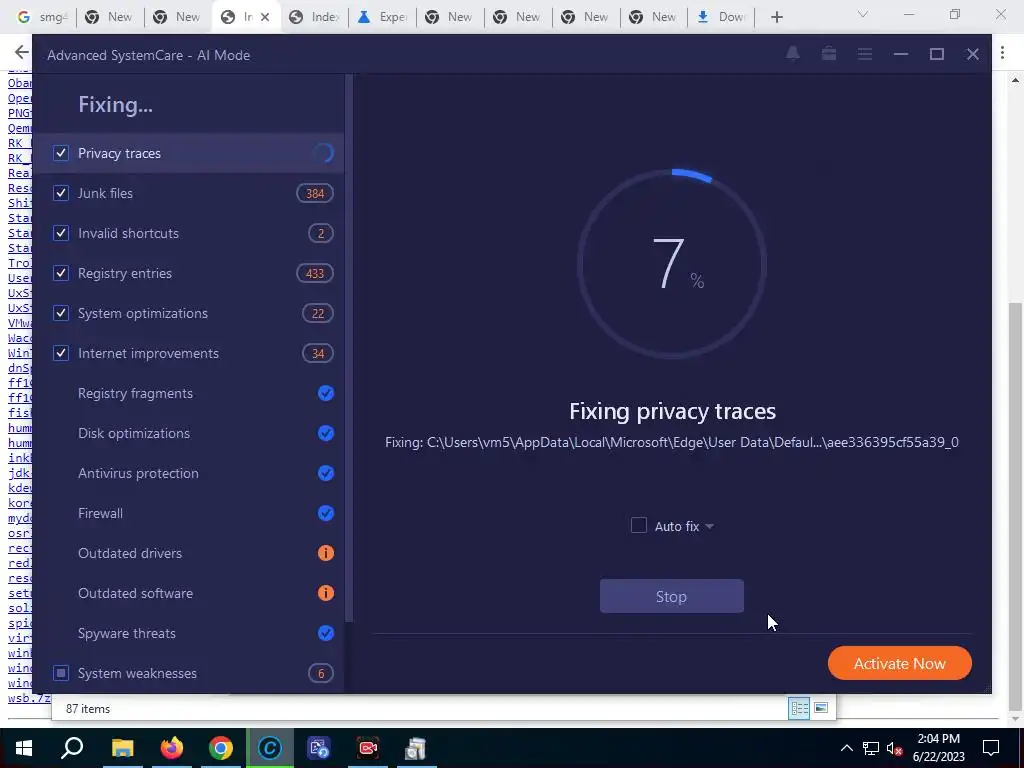Click the Invalid shortcuts 2 count badge
This screenshot has width=1024, height=768.
(x=321, y=233)
